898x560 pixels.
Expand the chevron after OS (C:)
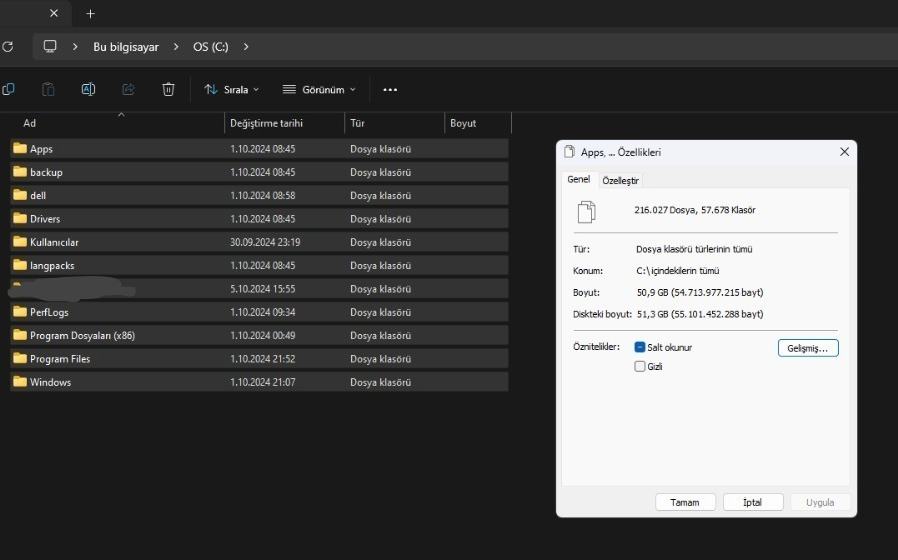tap(246, 47)
